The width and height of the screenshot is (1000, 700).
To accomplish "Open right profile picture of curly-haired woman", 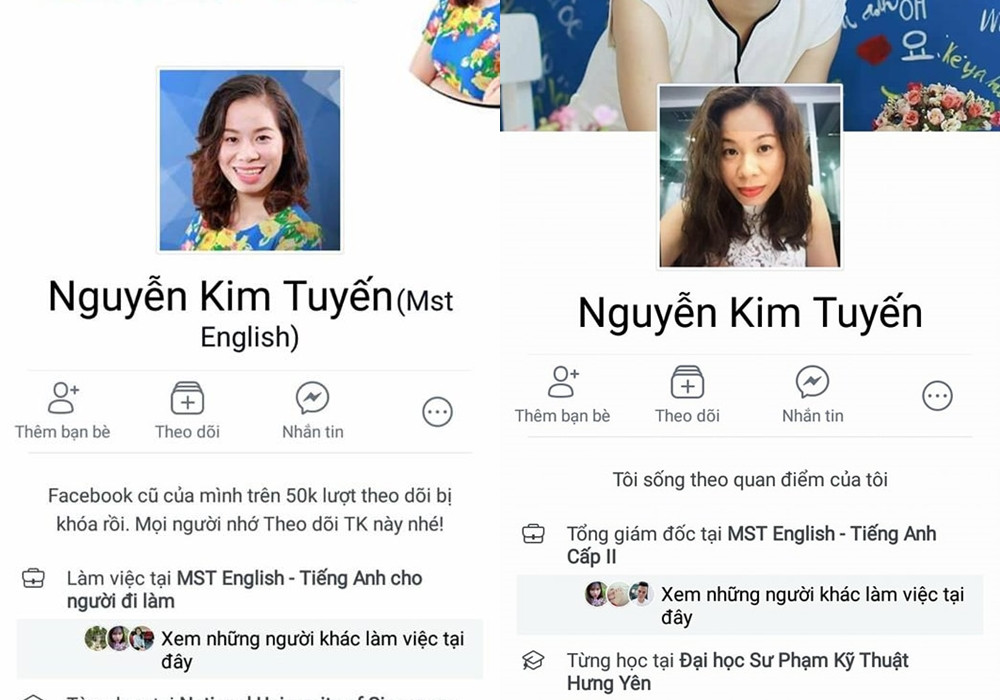I will (750, 176).
